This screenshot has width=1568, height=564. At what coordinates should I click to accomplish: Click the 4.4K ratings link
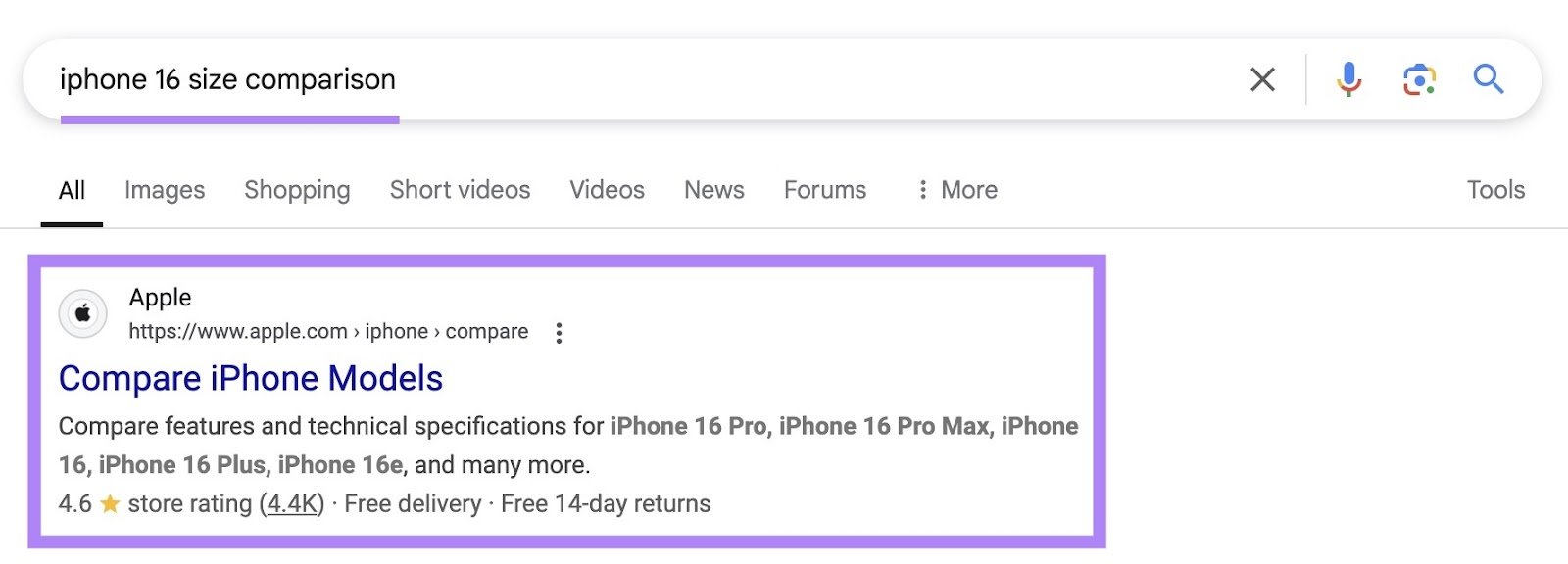click(x=291, y=503)
